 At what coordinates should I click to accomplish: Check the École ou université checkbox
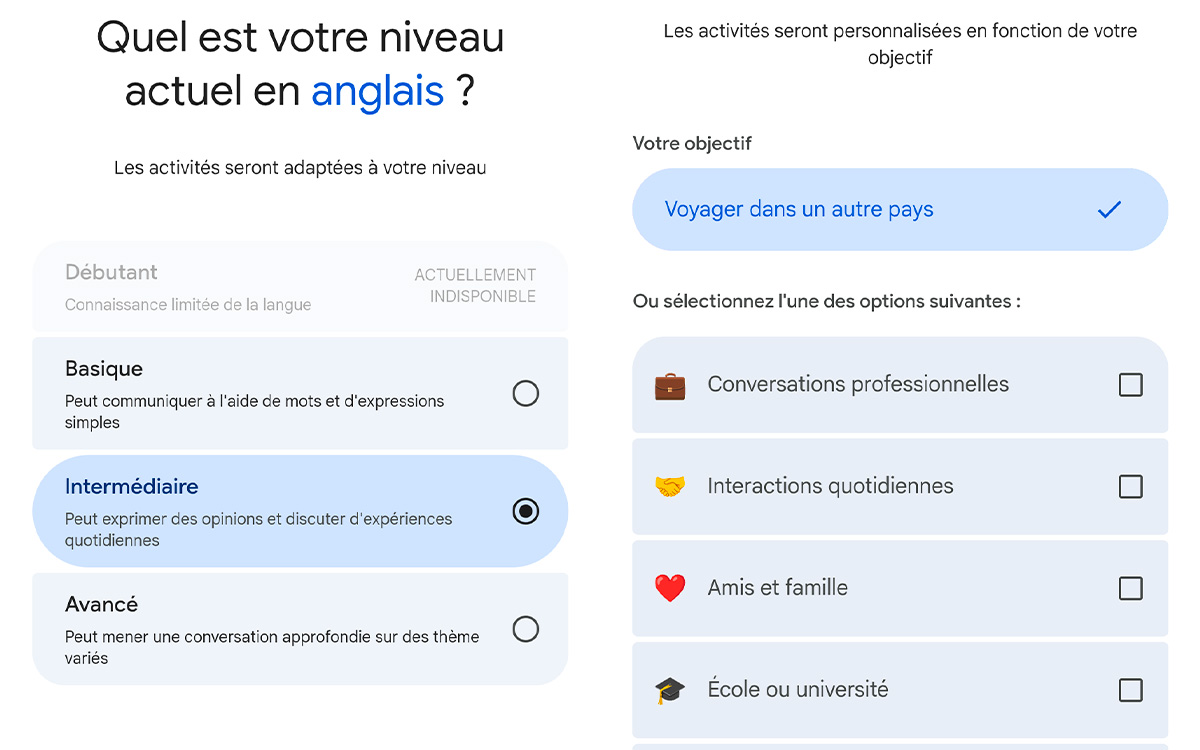(1131, 689)
